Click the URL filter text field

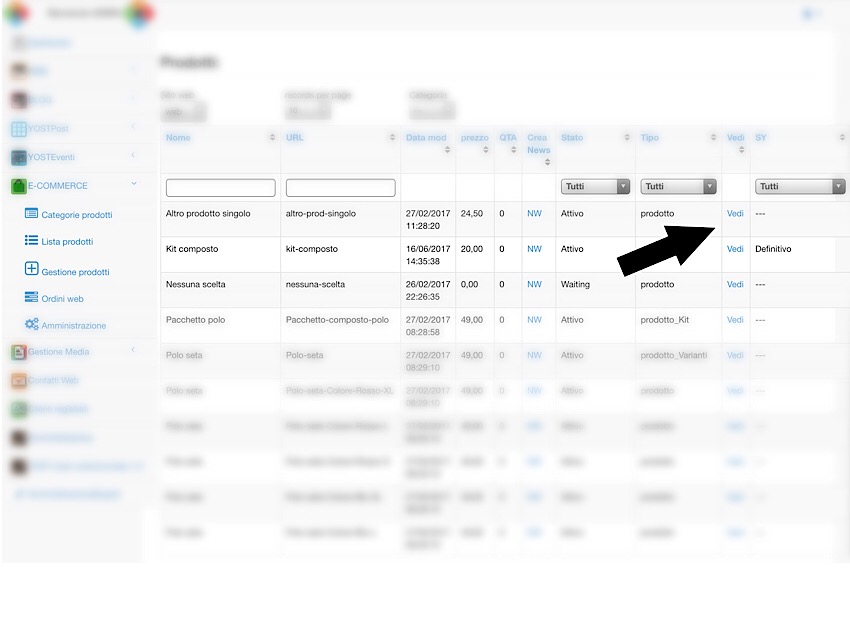[x=340, y=188]
